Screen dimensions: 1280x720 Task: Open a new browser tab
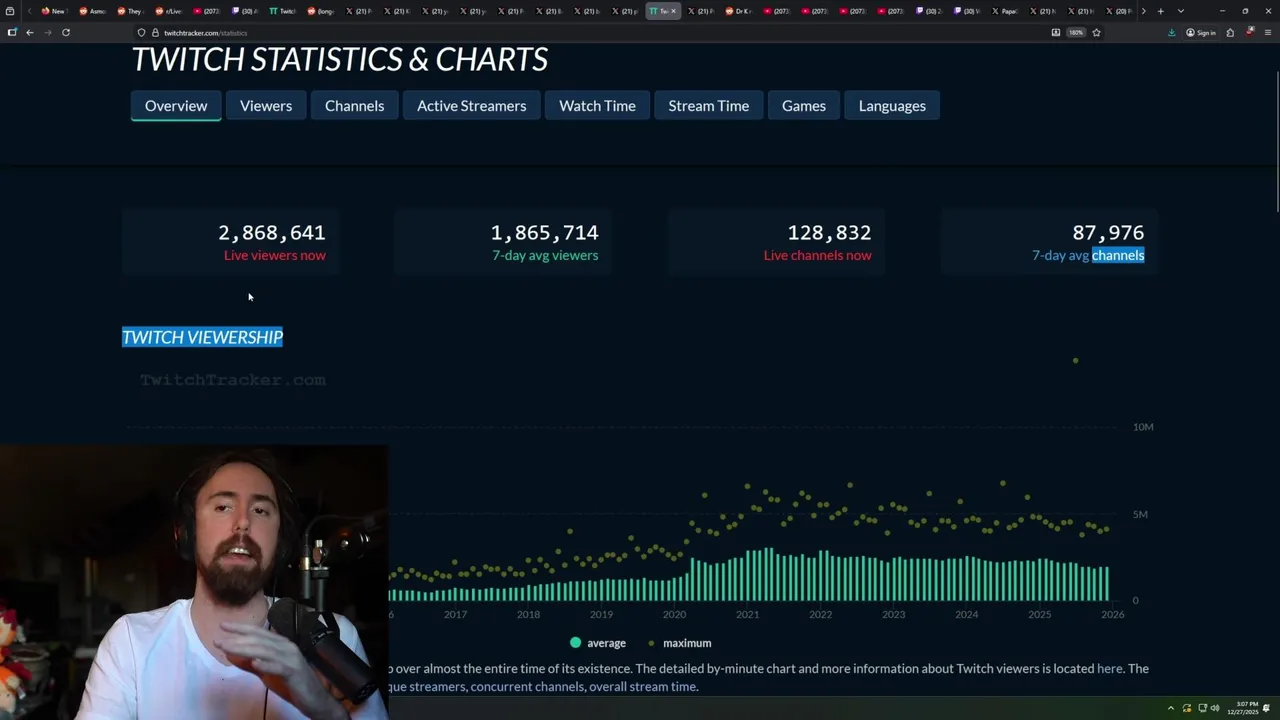pos(1160,11)
